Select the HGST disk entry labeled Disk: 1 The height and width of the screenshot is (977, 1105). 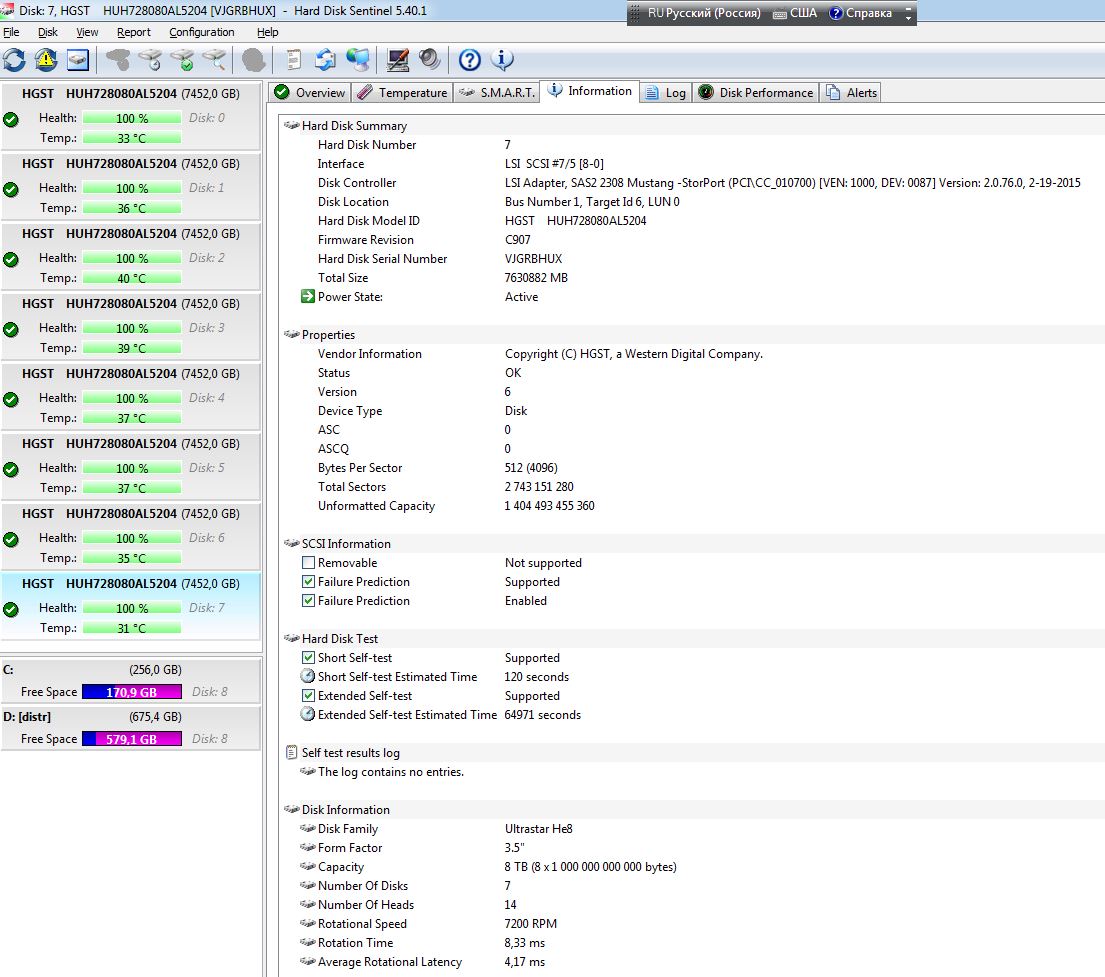(x=131, y=185)
